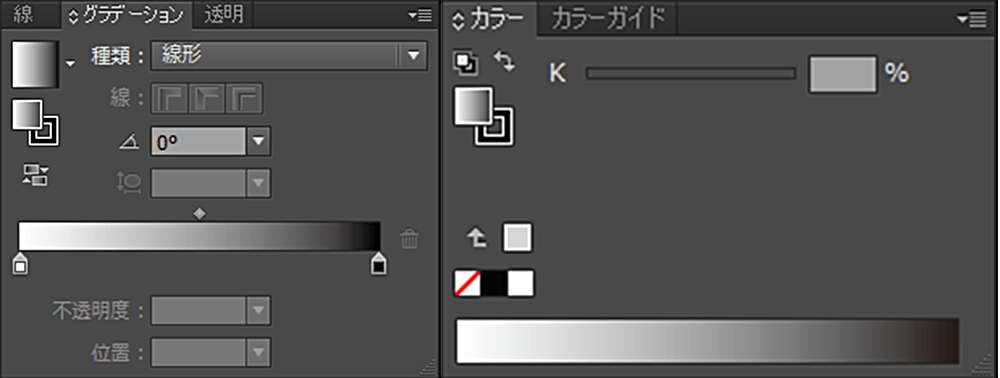Open gradient swatch preset dropdown arrow

click(x=70, y=63)
